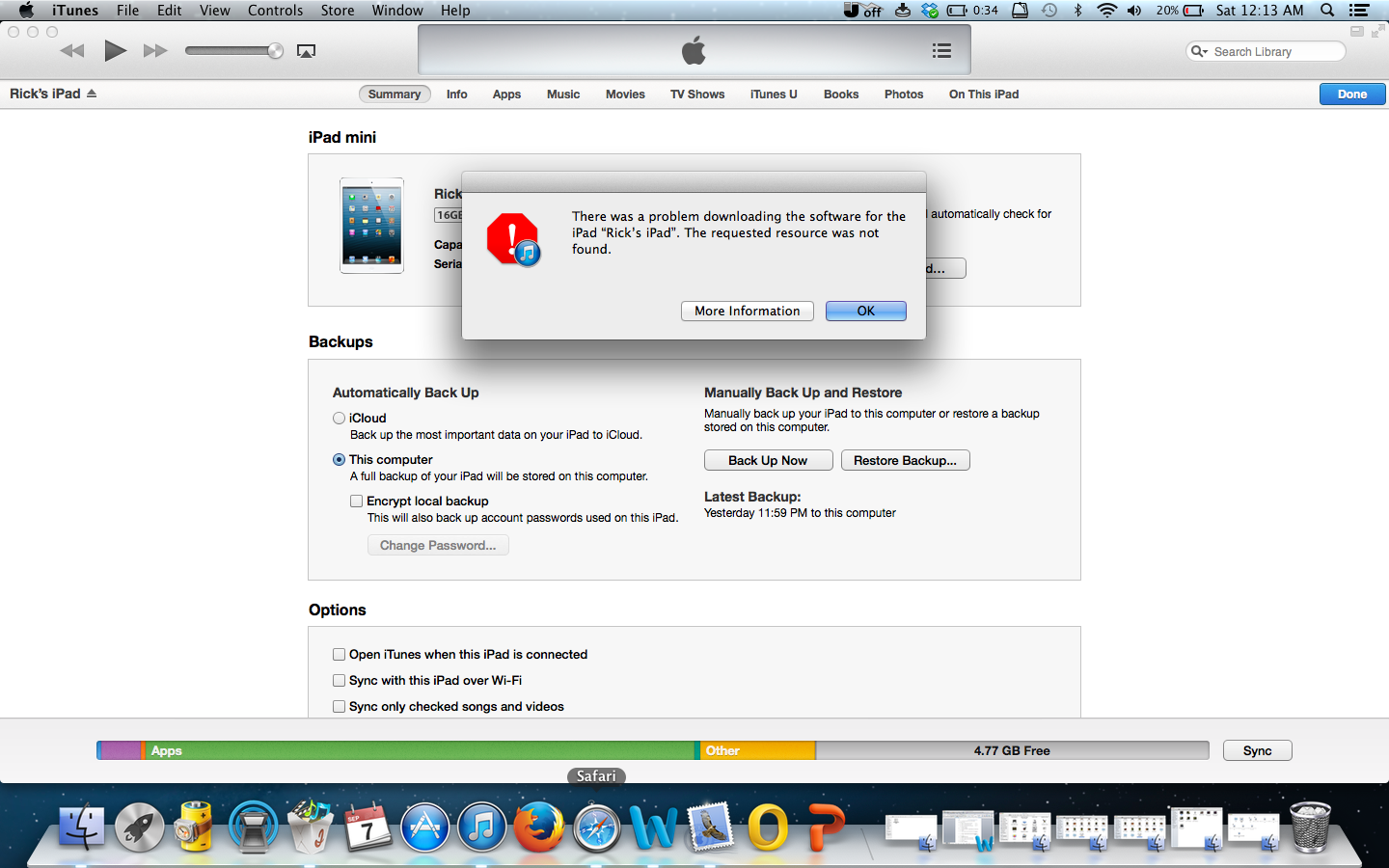Viewport: 1389px width, 868px height.
Task: Click the Play button in iTunes
Action: (x=115, y=51)
